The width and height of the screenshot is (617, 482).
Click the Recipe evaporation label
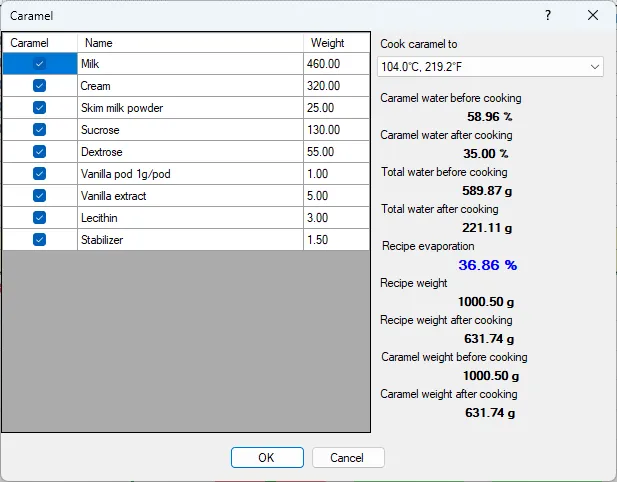(428, 246)
